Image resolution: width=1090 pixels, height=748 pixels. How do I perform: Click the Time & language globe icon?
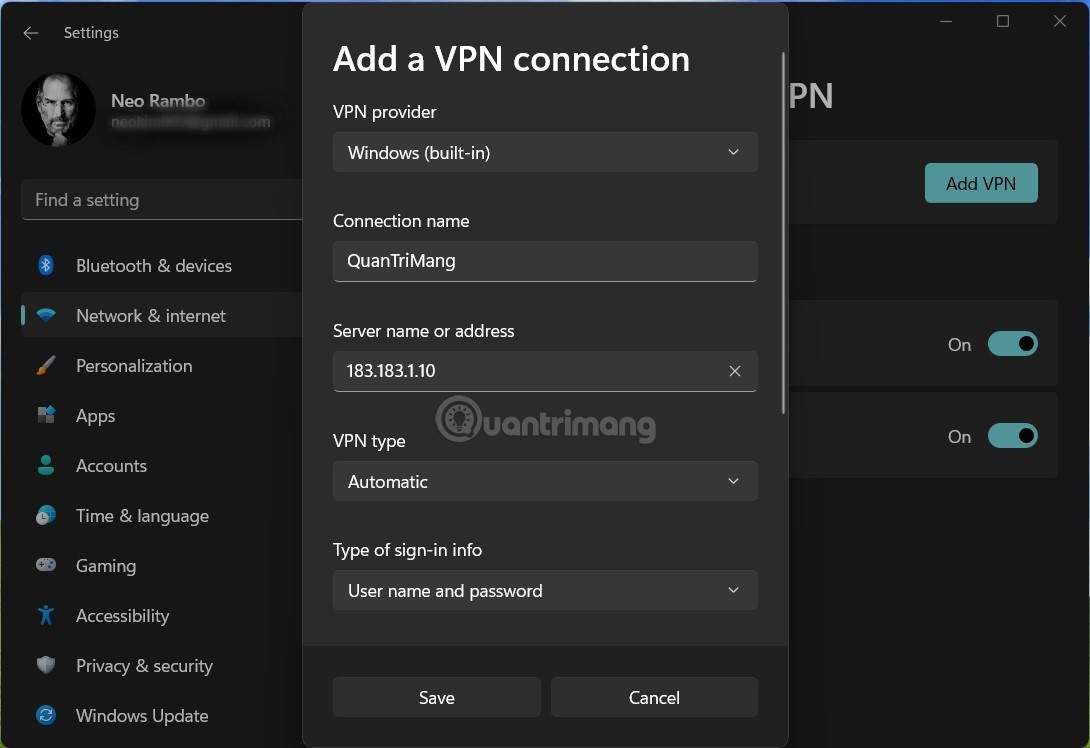[46, 515]
